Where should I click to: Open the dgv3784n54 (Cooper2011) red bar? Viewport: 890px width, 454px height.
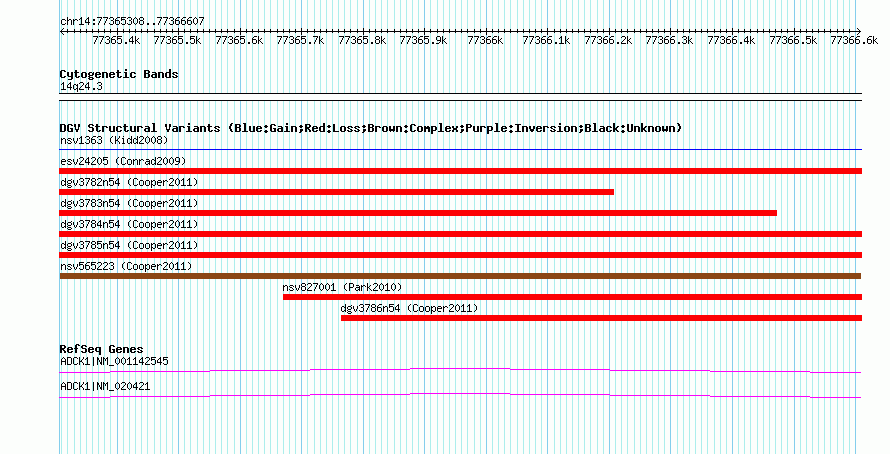(460, 234)
